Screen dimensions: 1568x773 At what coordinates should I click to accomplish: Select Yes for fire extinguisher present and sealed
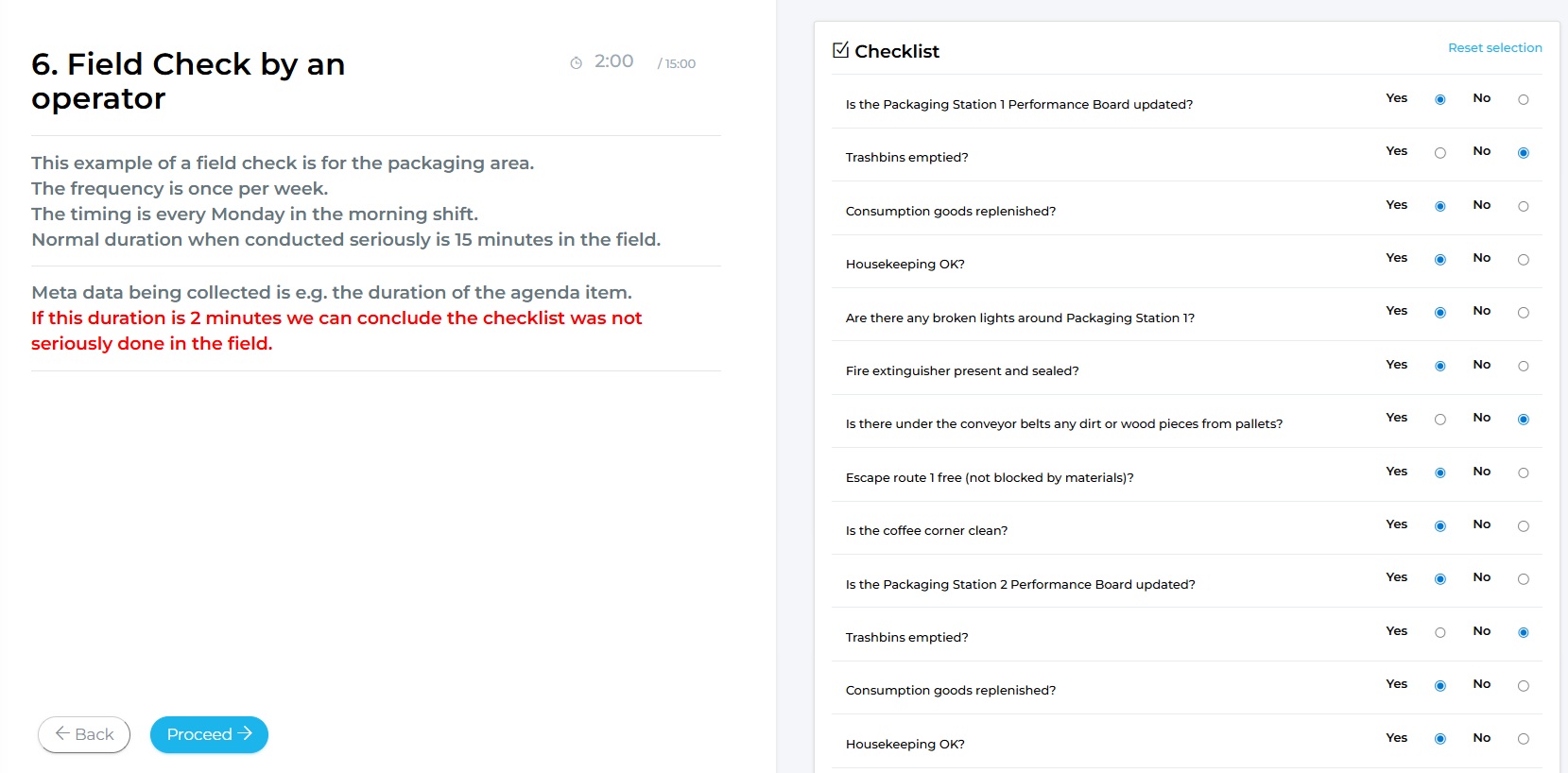point(1439,366)
